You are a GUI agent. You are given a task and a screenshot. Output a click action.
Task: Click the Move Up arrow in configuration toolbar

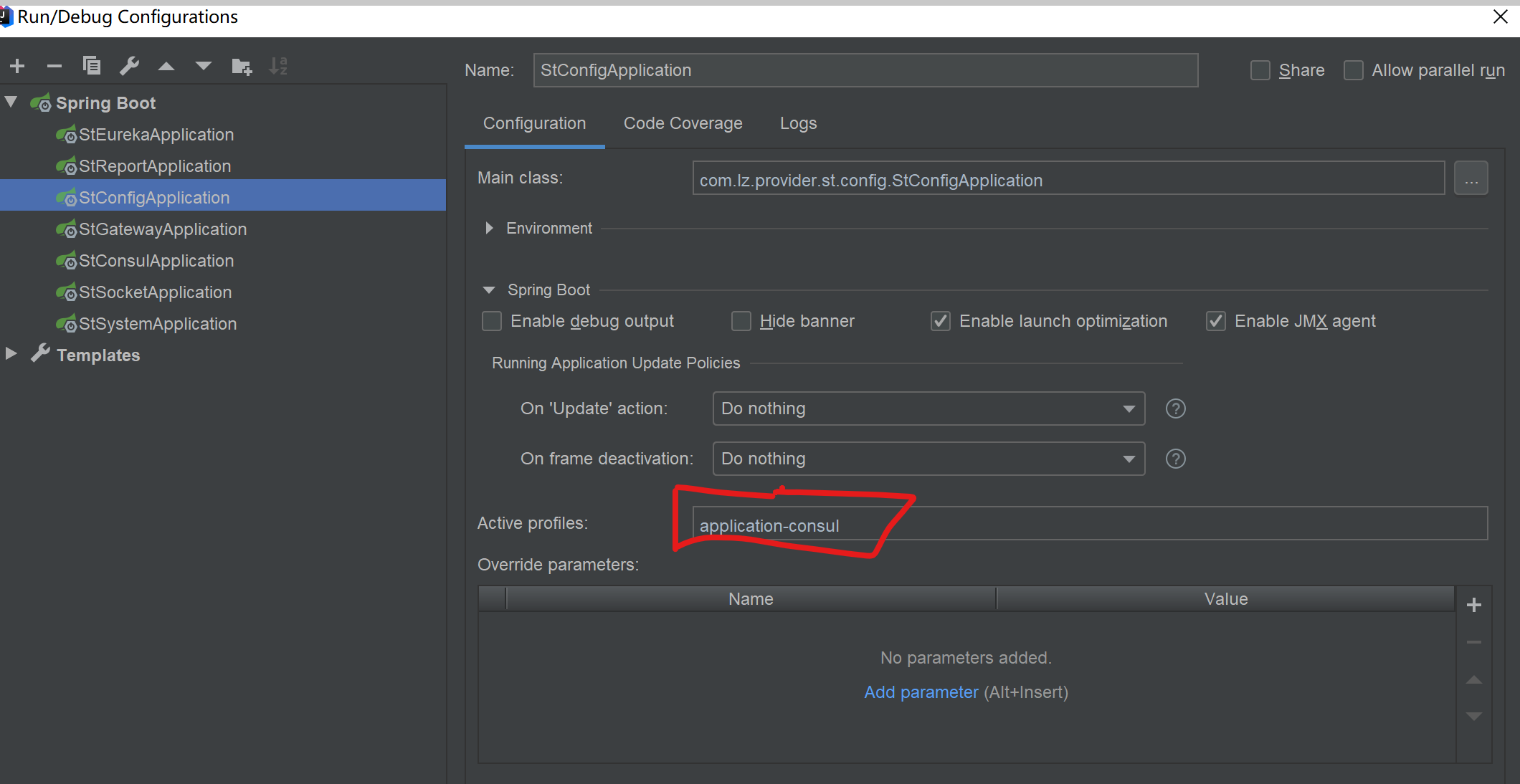coord(166,67)
